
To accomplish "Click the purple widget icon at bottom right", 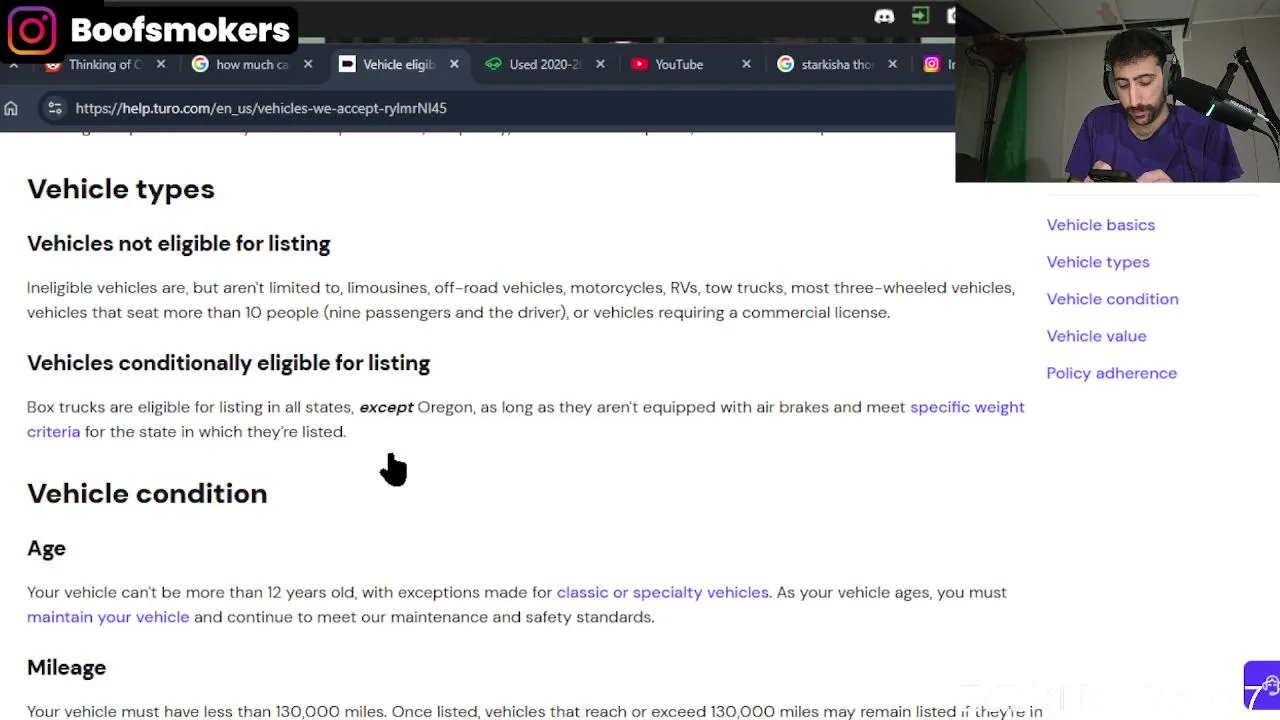I will tap(1262, 686).
